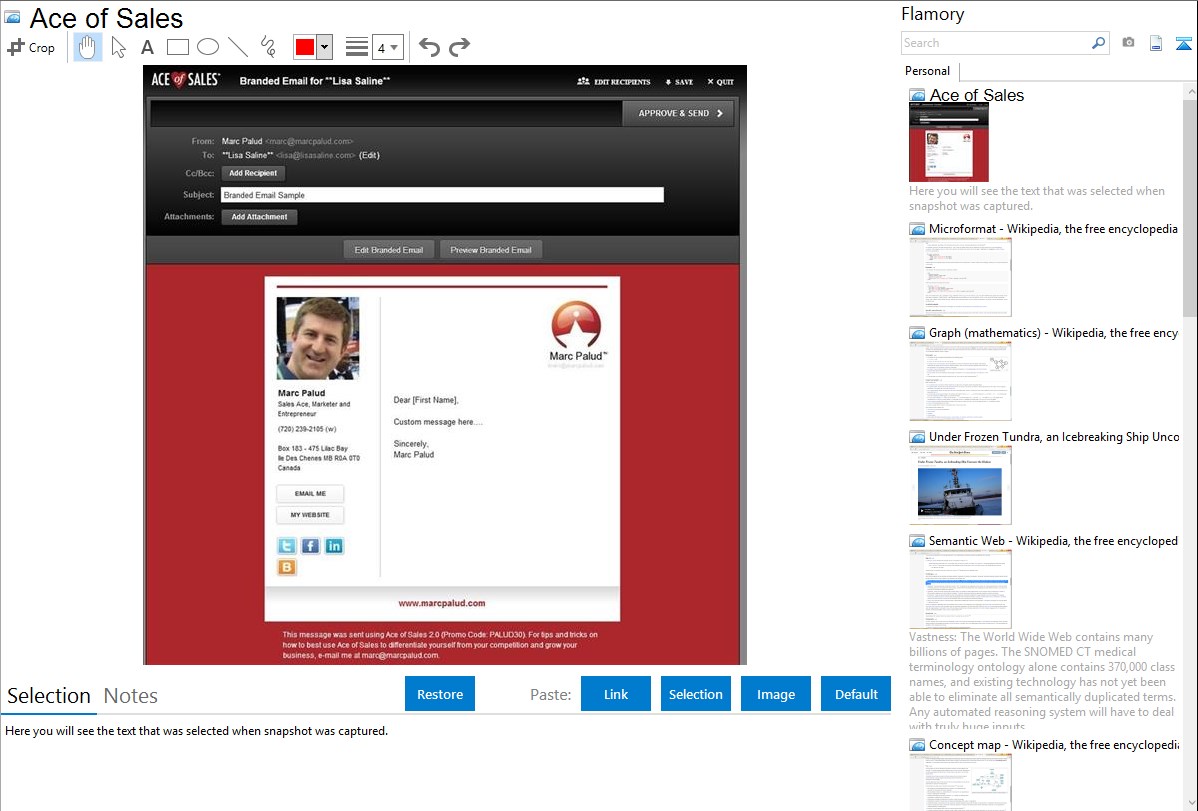Select the Concept map snapshot title
Viewport: 1198px width, 811px height.
click(1054, 744)
